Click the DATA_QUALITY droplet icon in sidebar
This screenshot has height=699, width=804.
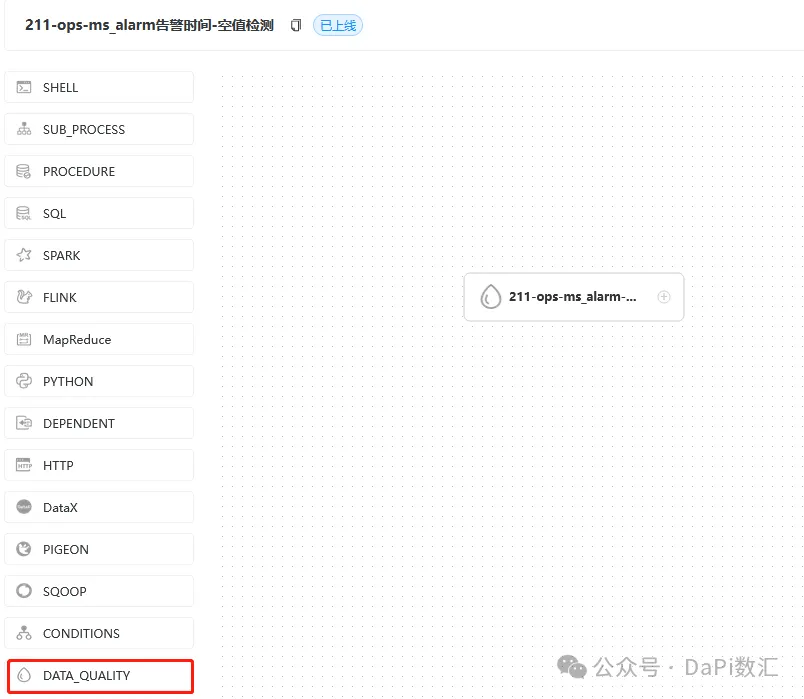[24, 675]
